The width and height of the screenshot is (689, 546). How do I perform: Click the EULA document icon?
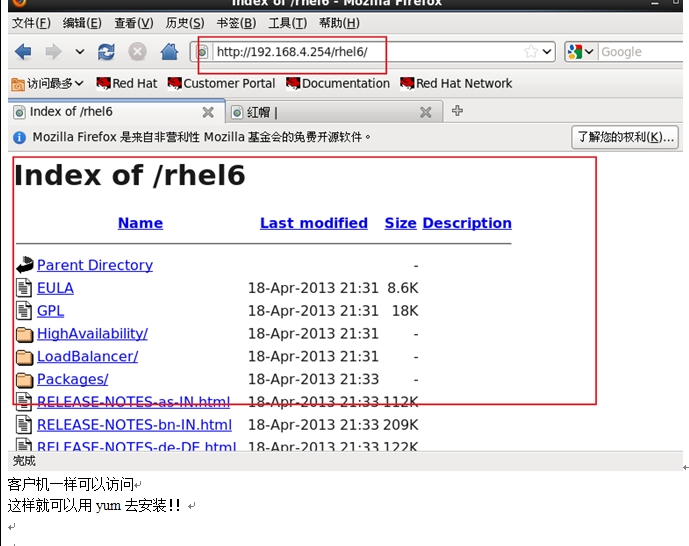pyautogui.click(x=24, y=288)
